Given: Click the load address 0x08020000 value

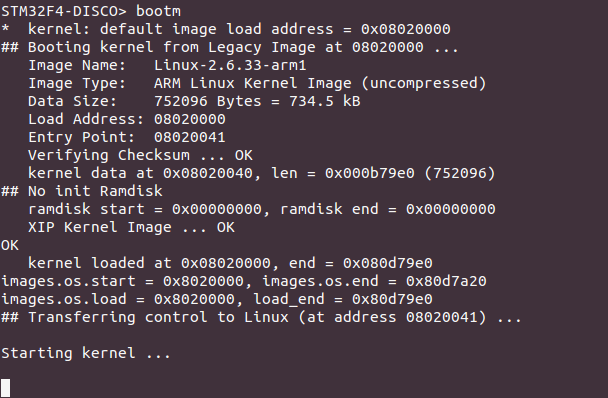Looking at the screenshot, I should click(406, 29).
